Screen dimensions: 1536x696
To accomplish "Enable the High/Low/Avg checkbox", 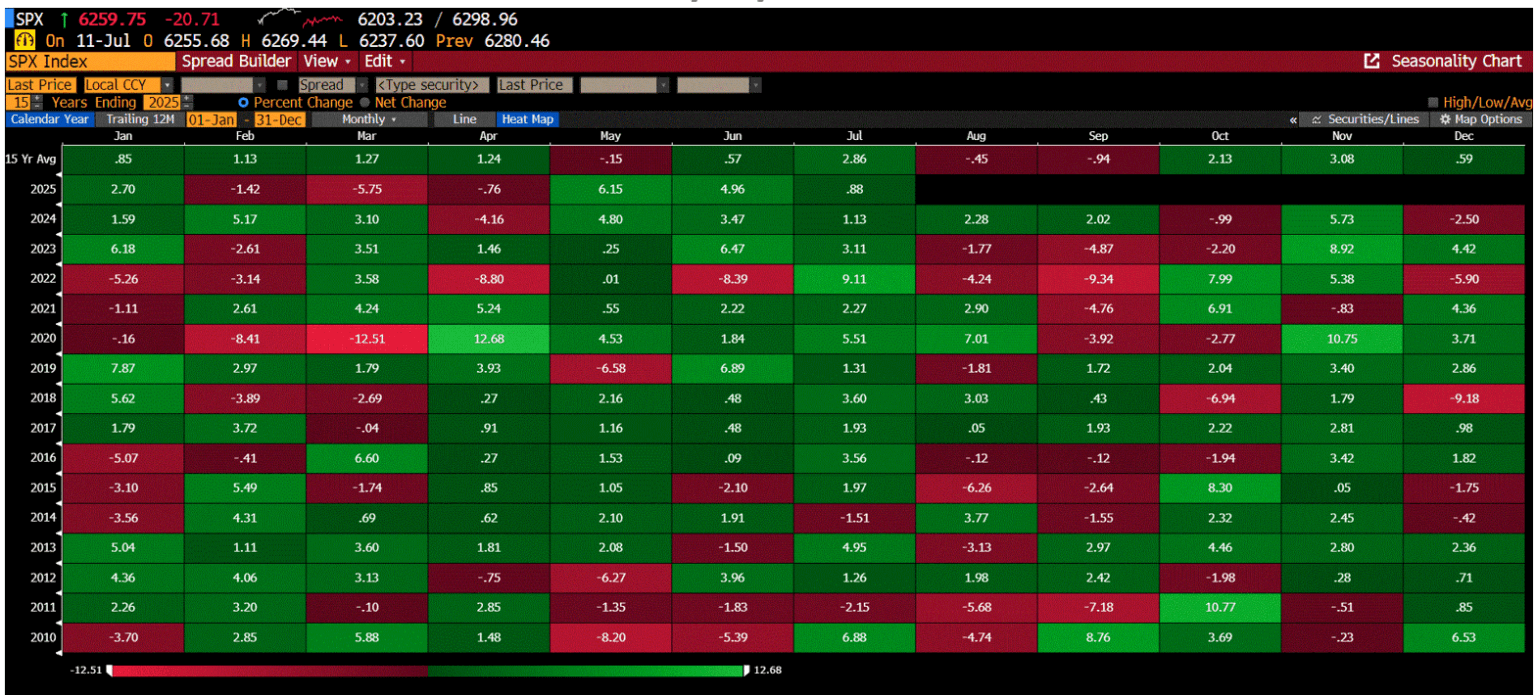I will pos(1432,101).
